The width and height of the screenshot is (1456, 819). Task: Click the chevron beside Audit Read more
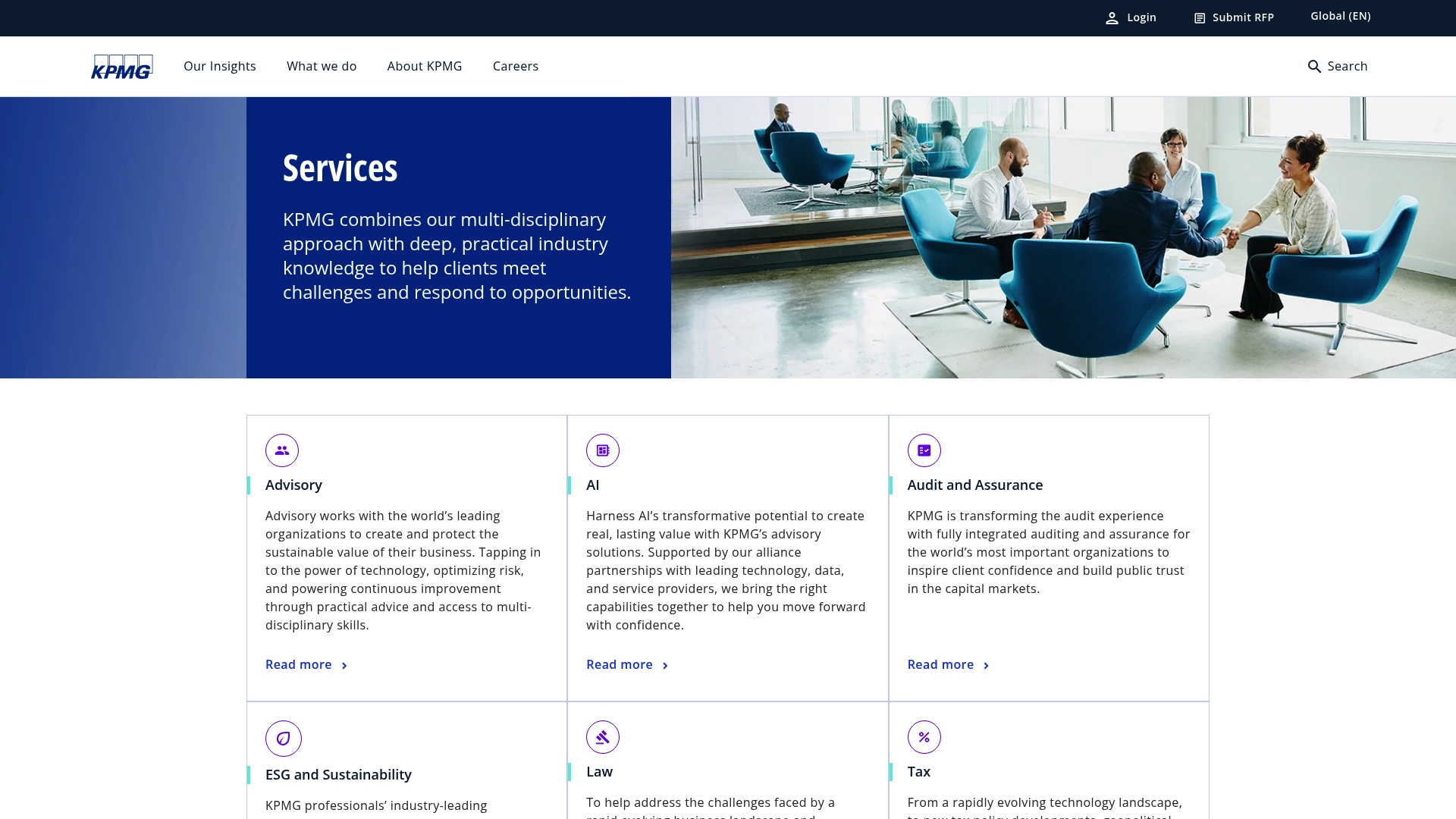(x=986, y=666)
